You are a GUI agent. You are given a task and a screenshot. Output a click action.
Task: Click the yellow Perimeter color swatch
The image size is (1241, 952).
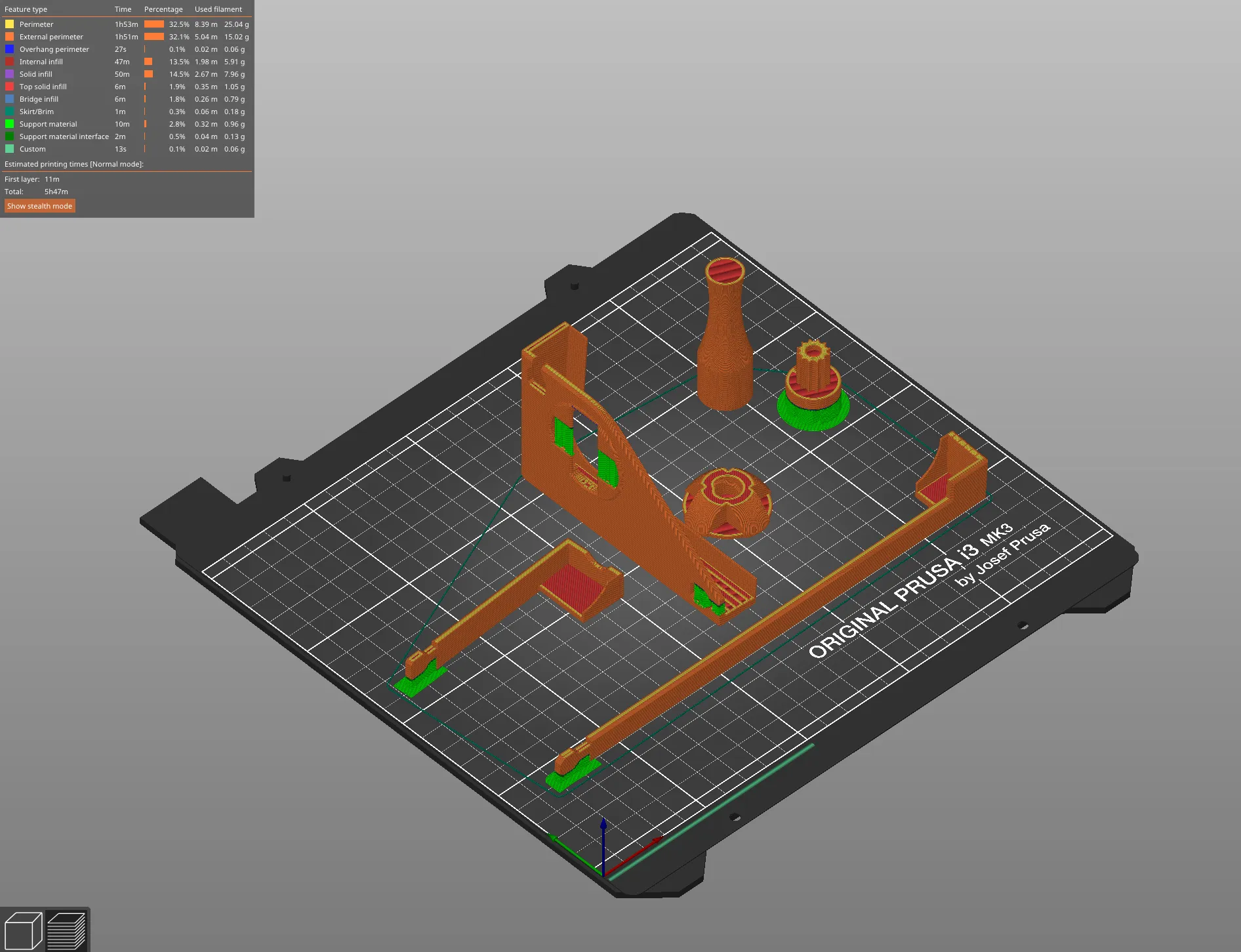tap(10, 24)
